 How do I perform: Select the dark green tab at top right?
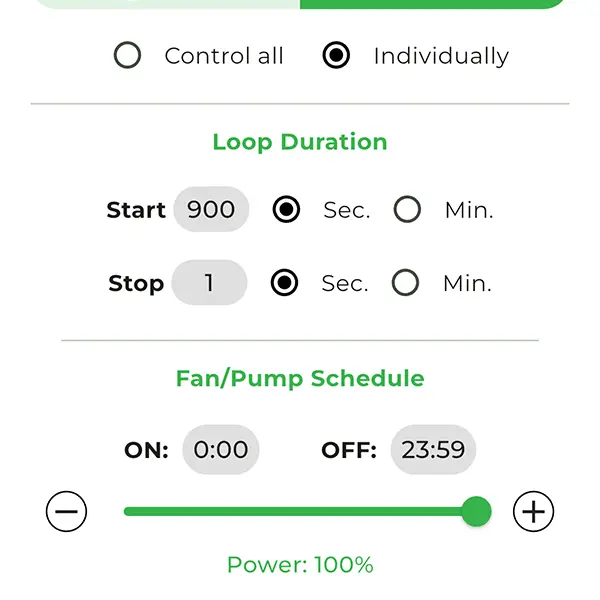435,3
